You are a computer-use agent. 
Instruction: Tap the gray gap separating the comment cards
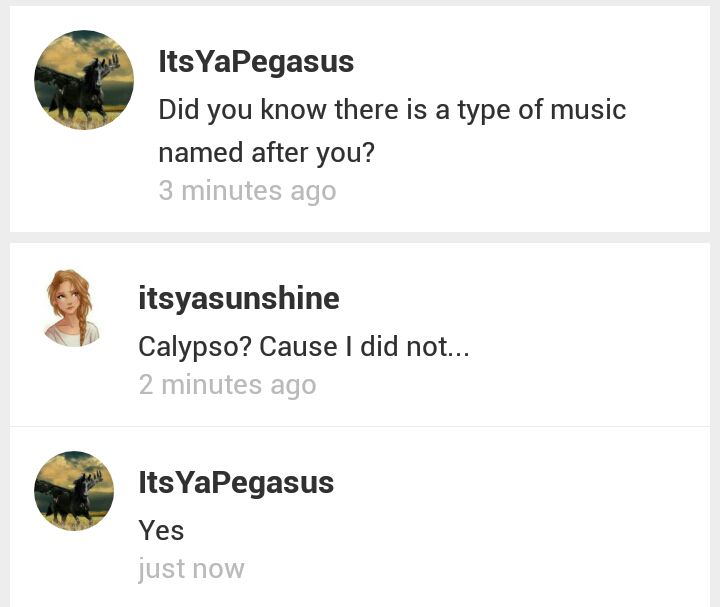click(x=360, y=237)
